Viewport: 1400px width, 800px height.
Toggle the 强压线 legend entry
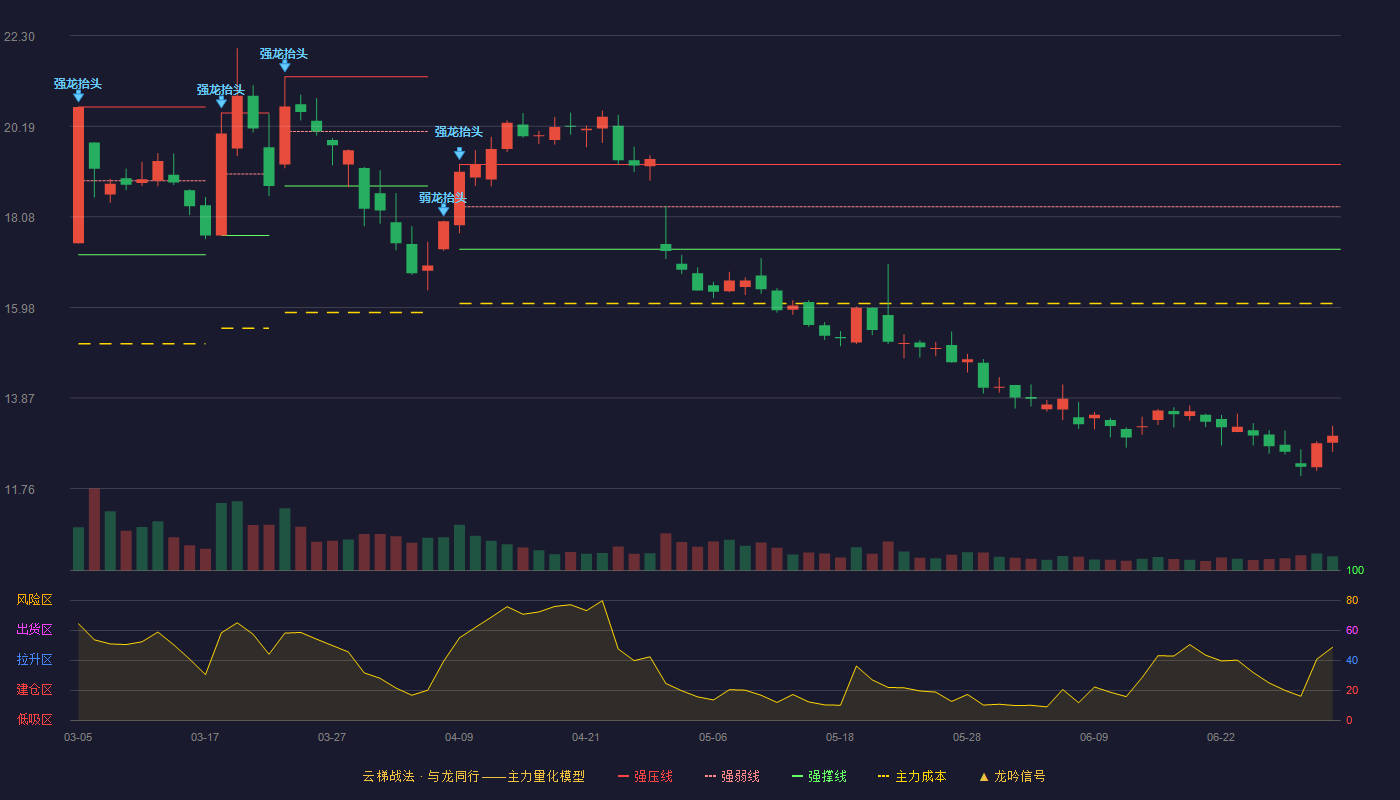point(645,776)
